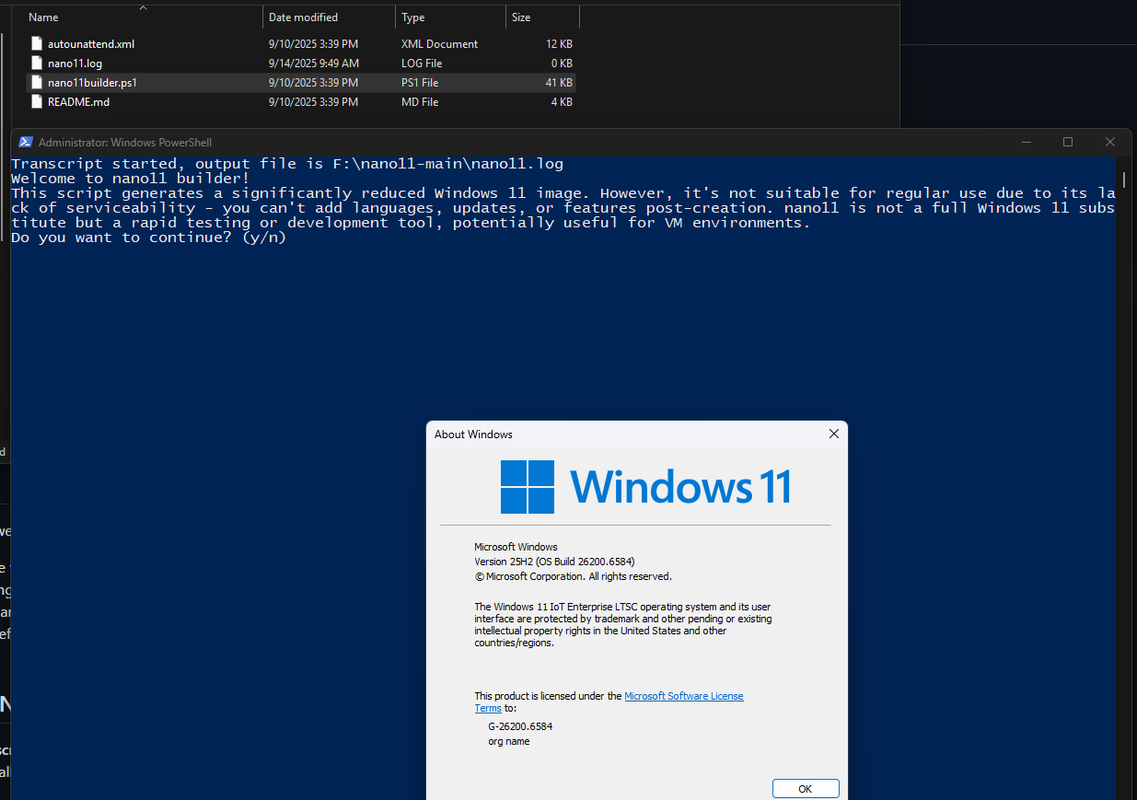The image size is (1137, 800).
Task: Select autounattend.xml file name
Action: (x=91, y=44)
